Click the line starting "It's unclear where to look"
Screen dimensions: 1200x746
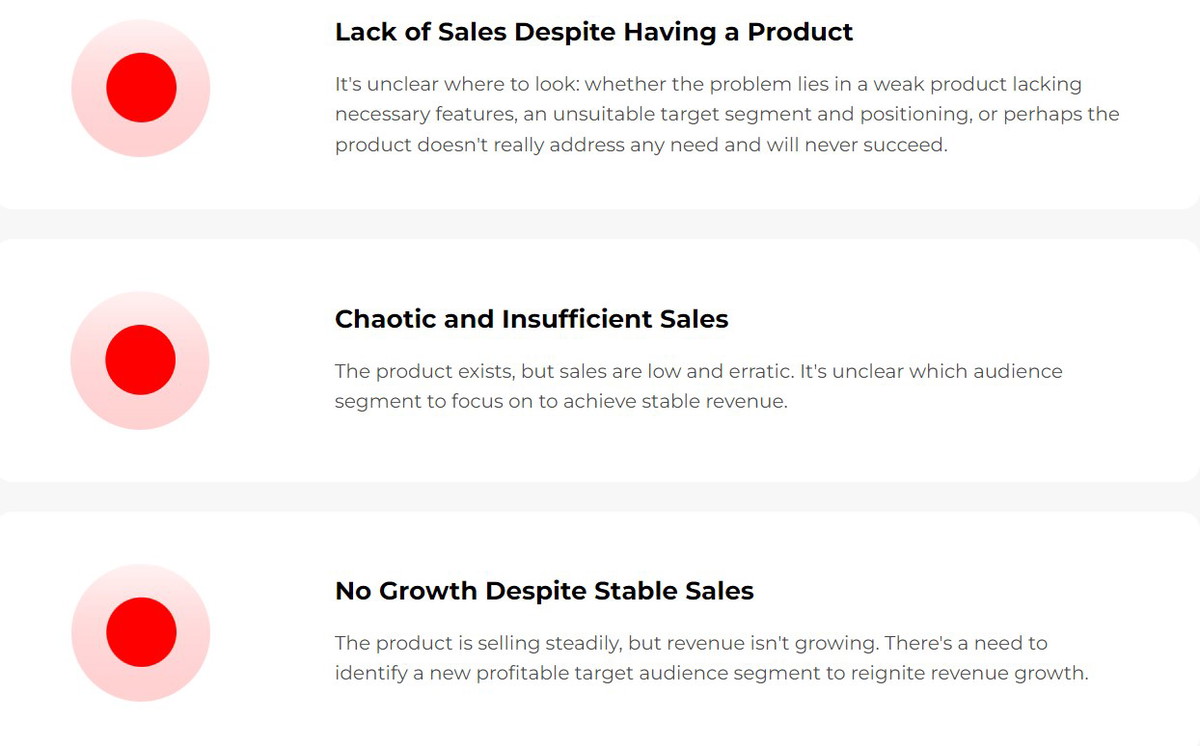(x=708, y=85)
